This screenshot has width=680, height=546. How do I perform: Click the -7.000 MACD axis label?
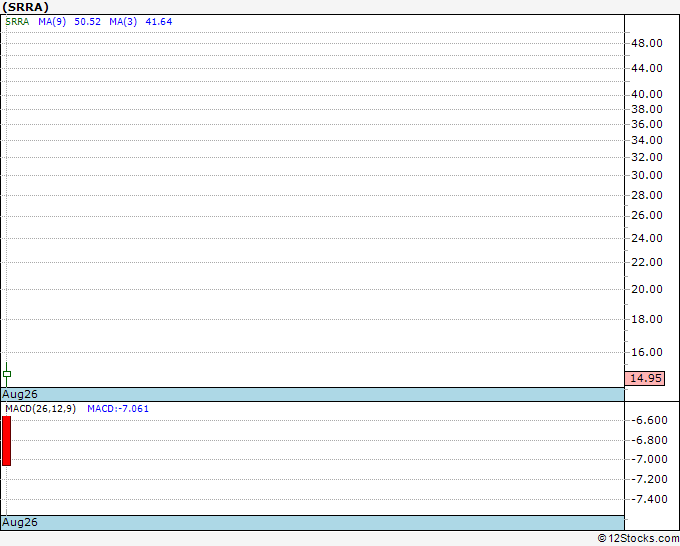(x=649, y=459)
